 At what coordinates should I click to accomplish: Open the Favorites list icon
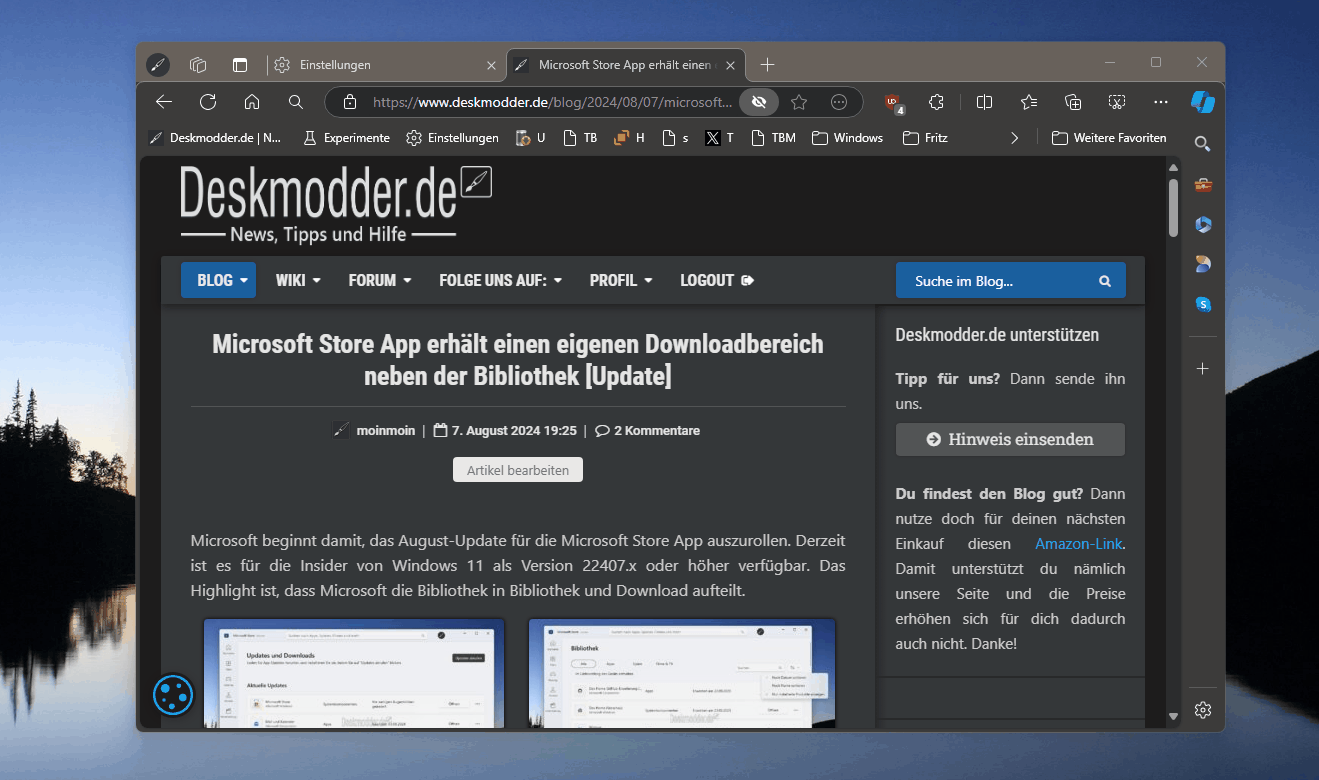1029,102
